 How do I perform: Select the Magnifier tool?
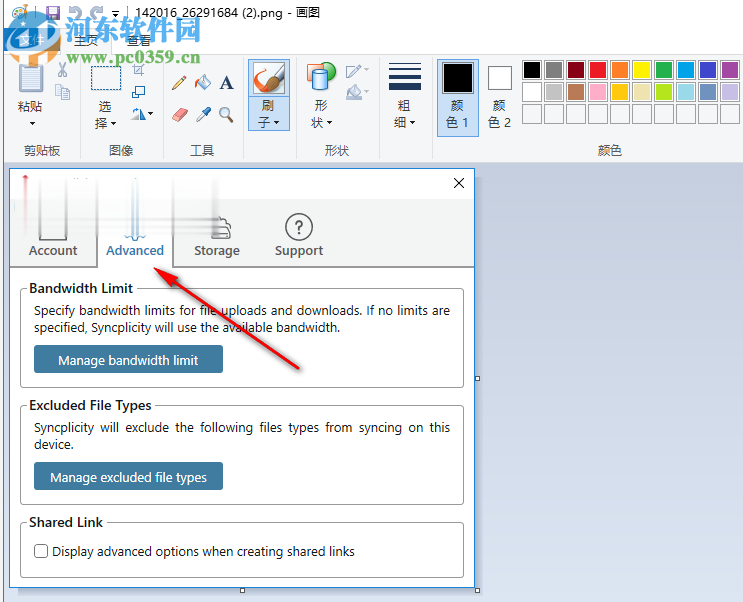[x=226, y=114]
